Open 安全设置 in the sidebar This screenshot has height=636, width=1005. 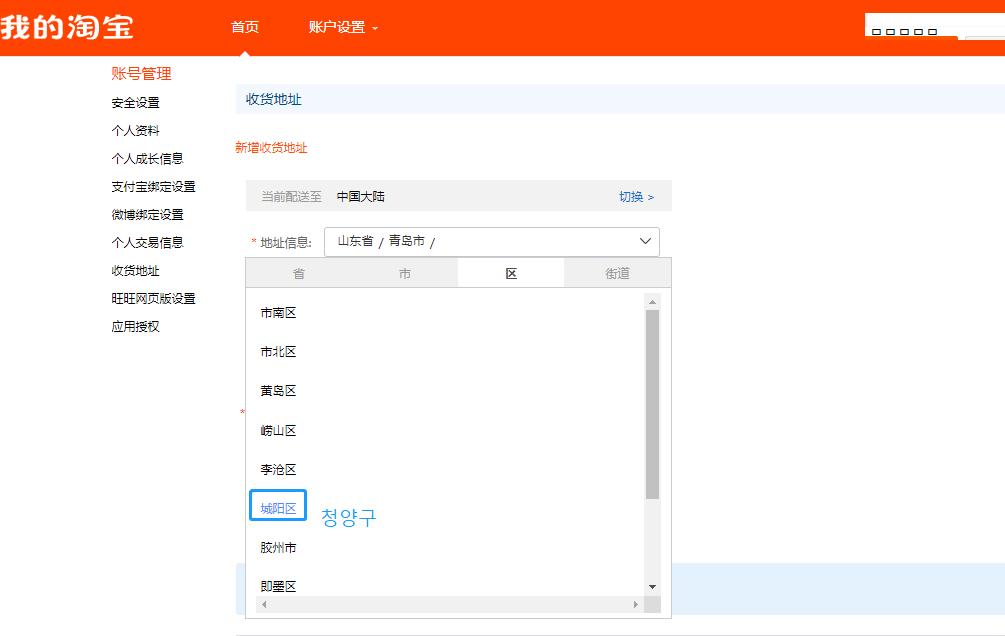(135, 103)
